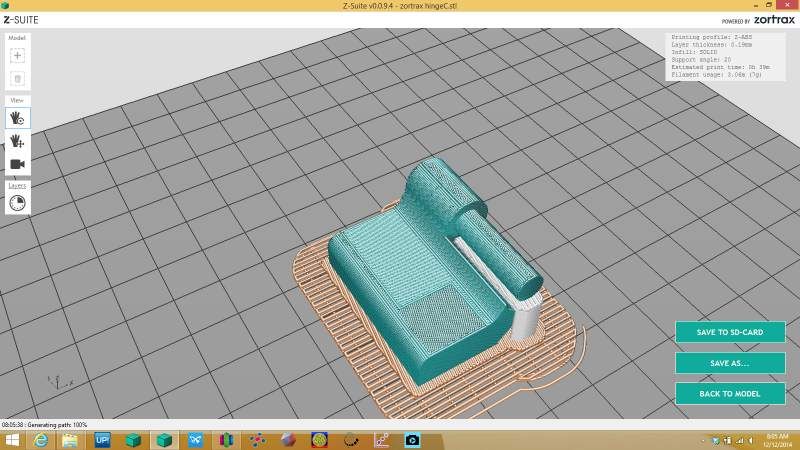800x450 pixels.
Task: Switch to active Z-Suite taskbar icon
Action: (164, 440)
